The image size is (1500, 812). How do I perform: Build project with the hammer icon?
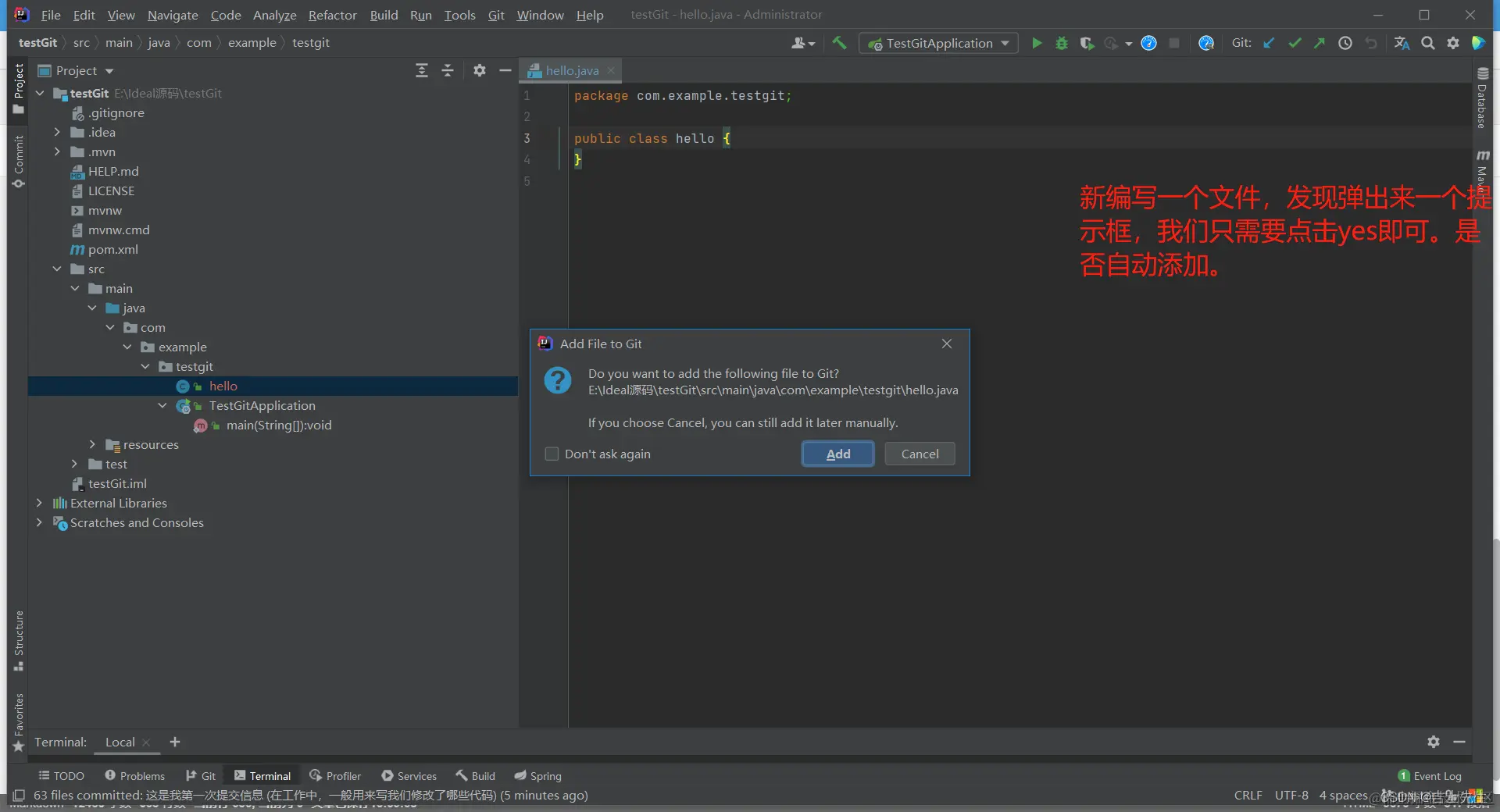[x=839, y=44]
